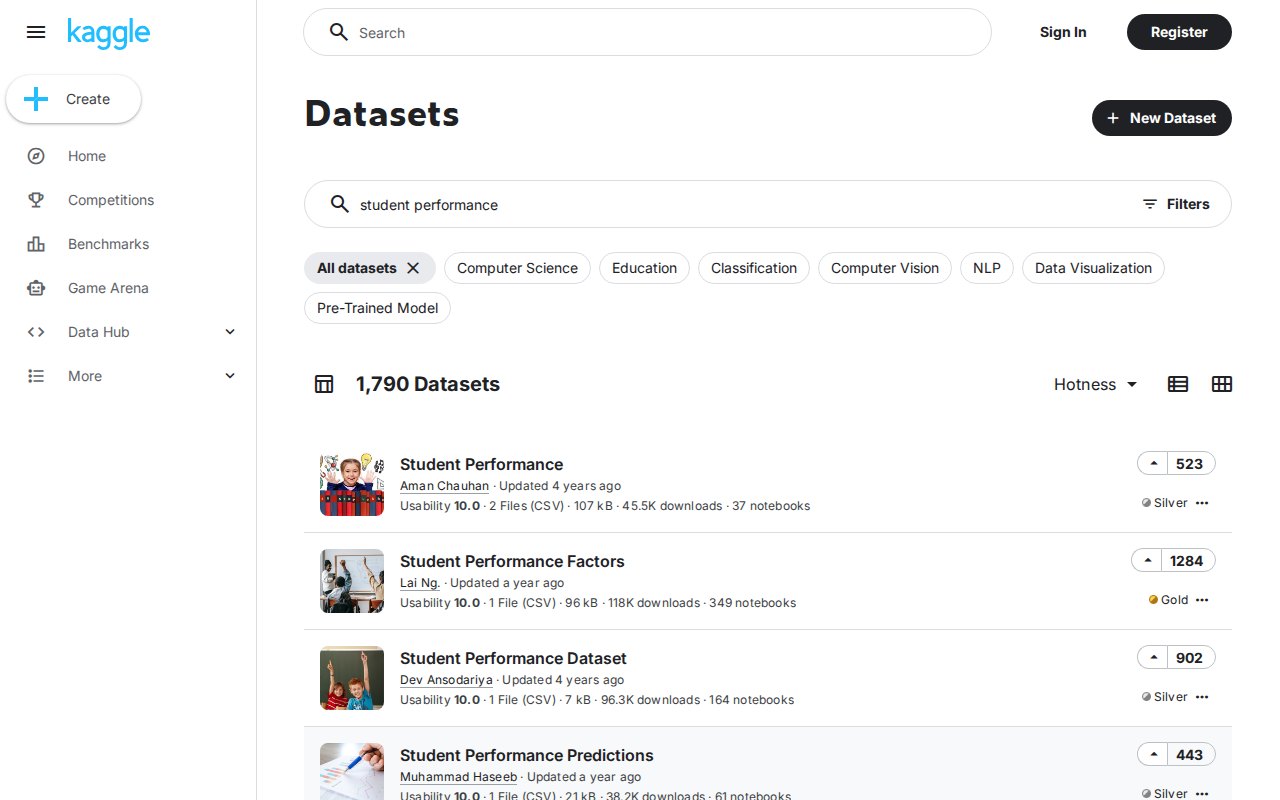Click the Sign In link
Viewport: 1280px width, 800px height.
(x=1063, y=32)
